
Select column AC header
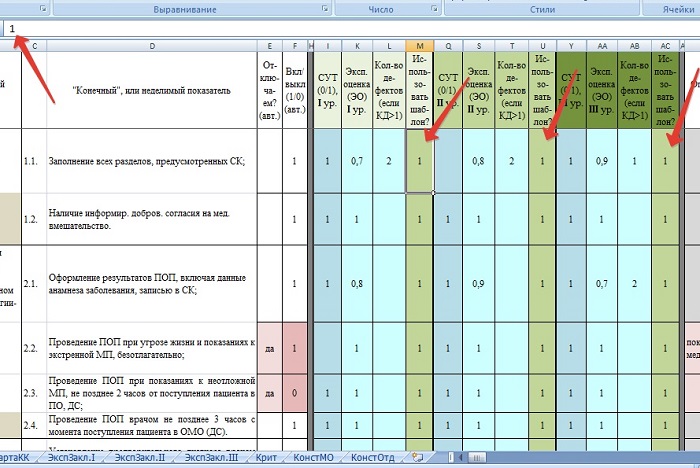[x=665, y=46]
